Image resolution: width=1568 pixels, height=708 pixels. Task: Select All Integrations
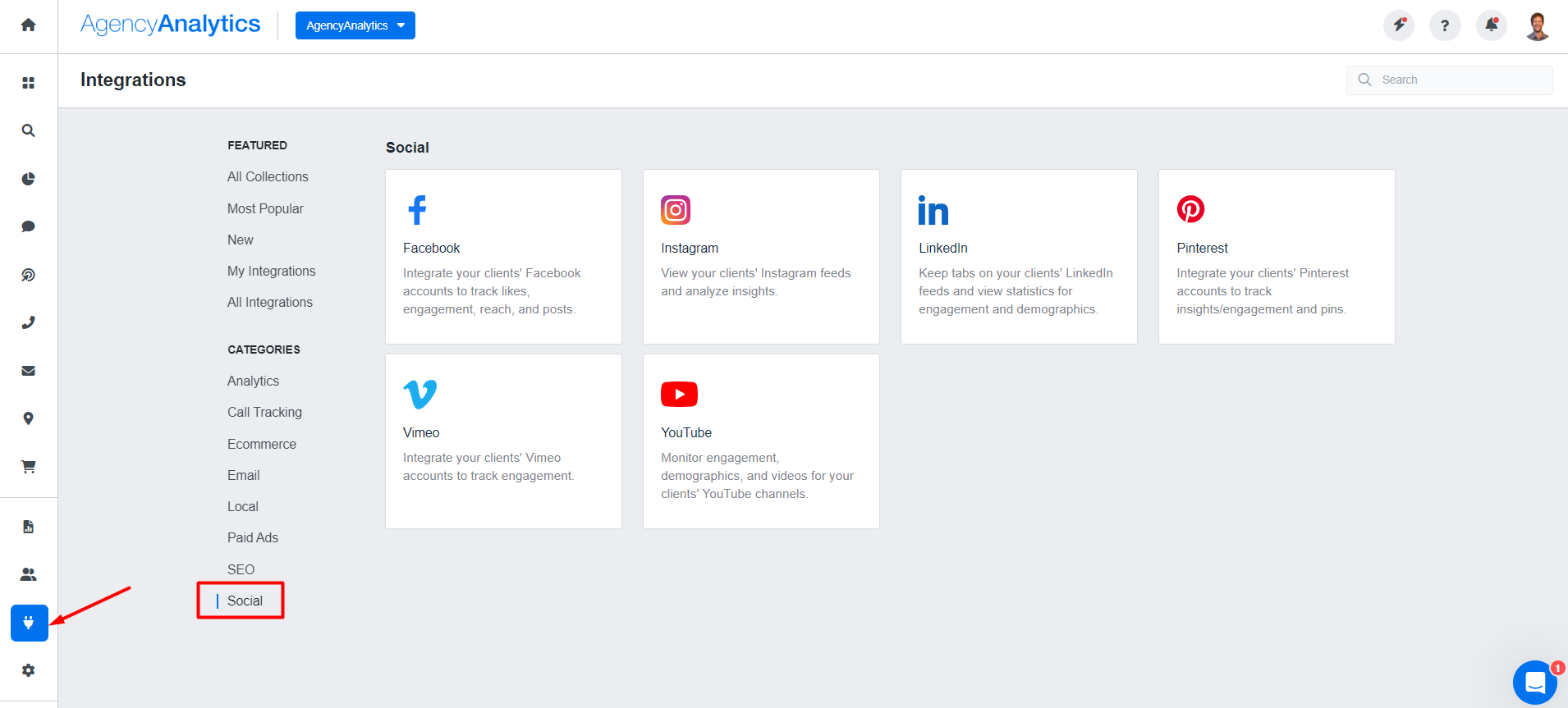(270, 302)
